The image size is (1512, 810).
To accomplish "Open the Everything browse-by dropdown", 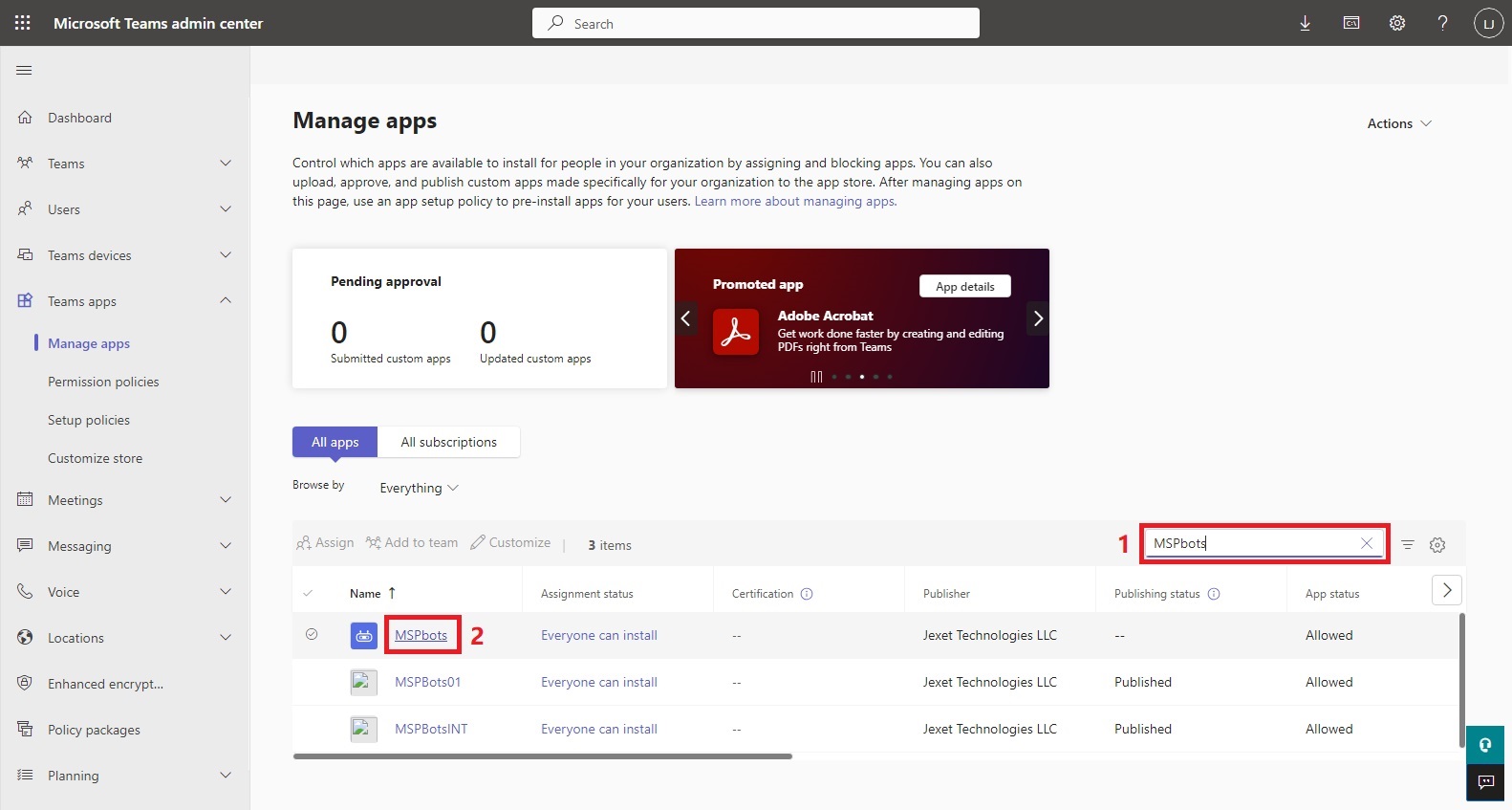I will tap(419, 488).
